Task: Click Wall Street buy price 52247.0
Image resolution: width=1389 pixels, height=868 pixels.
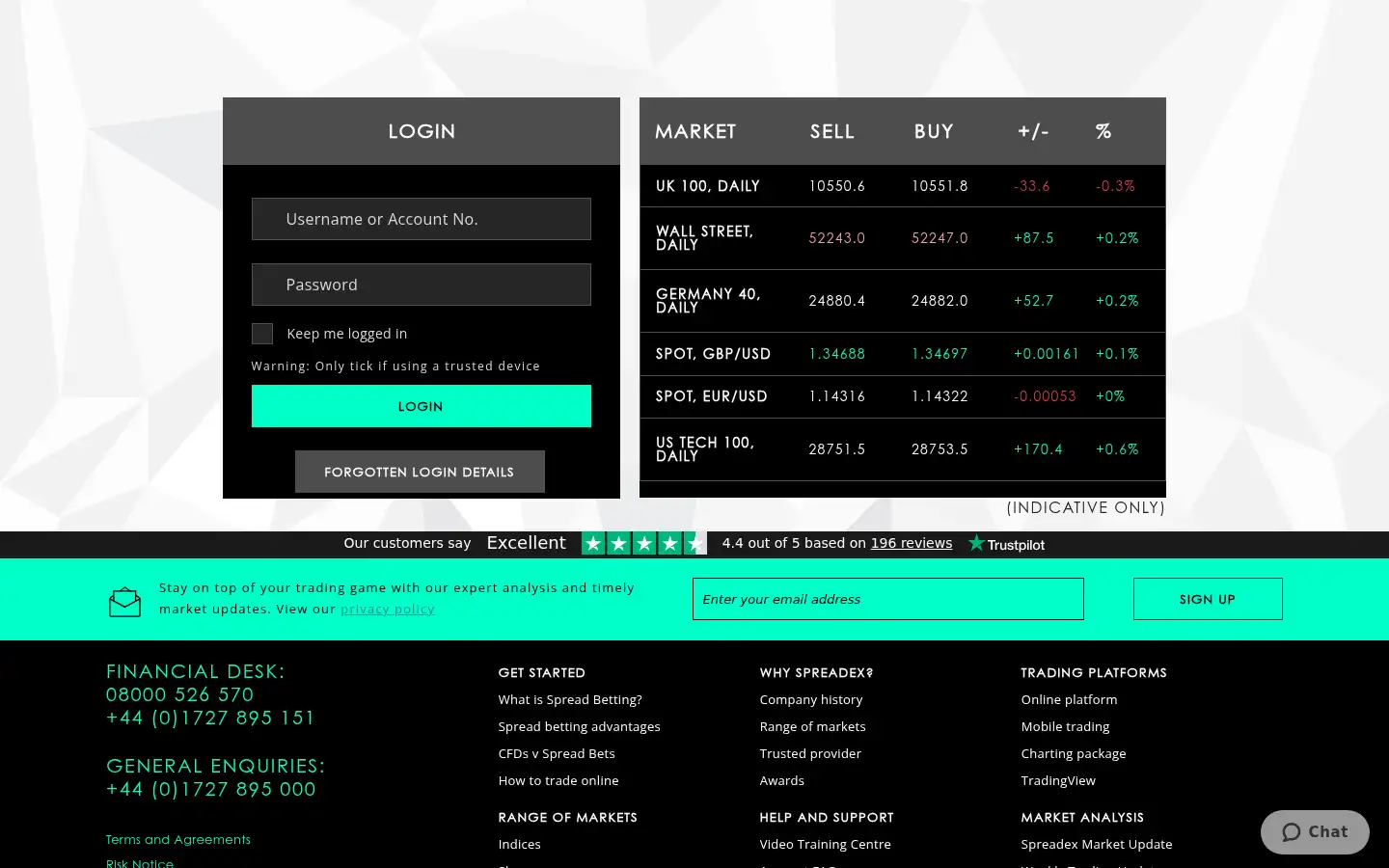Action: click(940, 238)
